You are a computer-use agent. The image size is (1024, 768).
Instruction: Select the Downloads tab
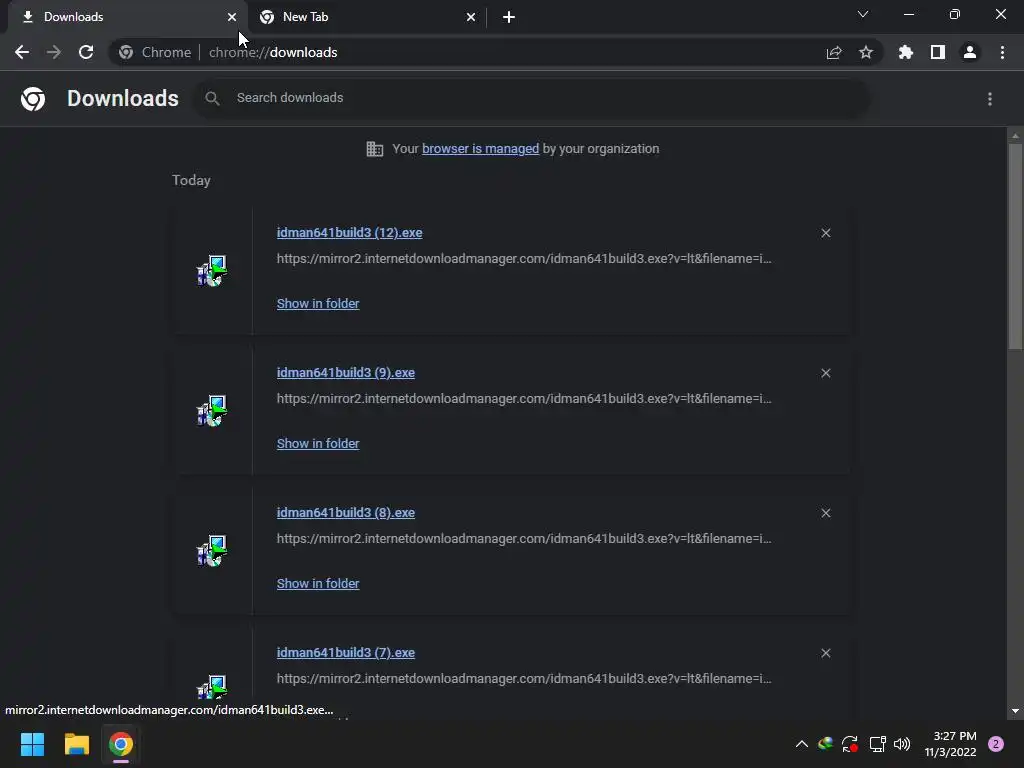point(127,17)
